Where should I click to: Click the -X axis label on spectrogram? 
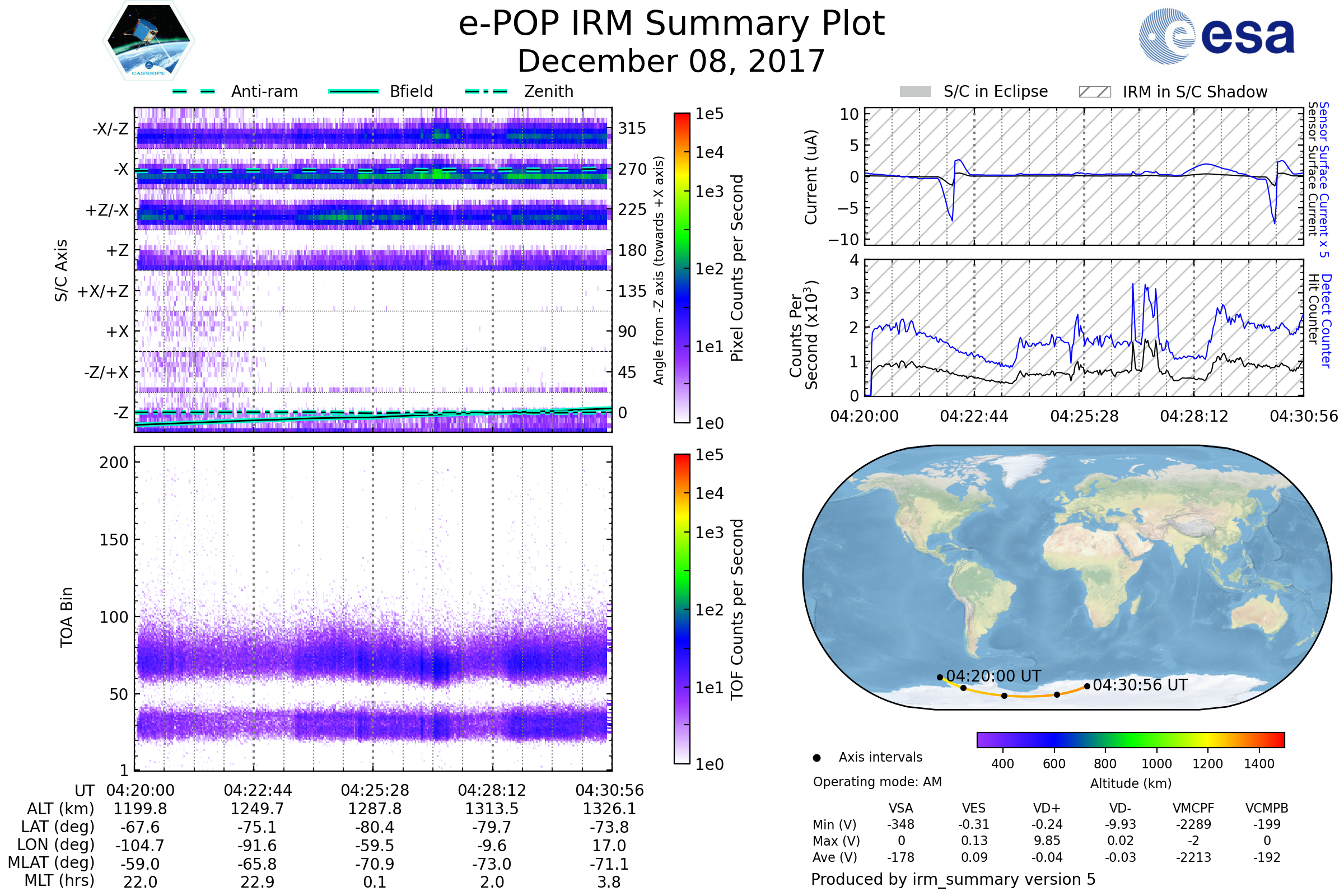[x=120, y=169]
